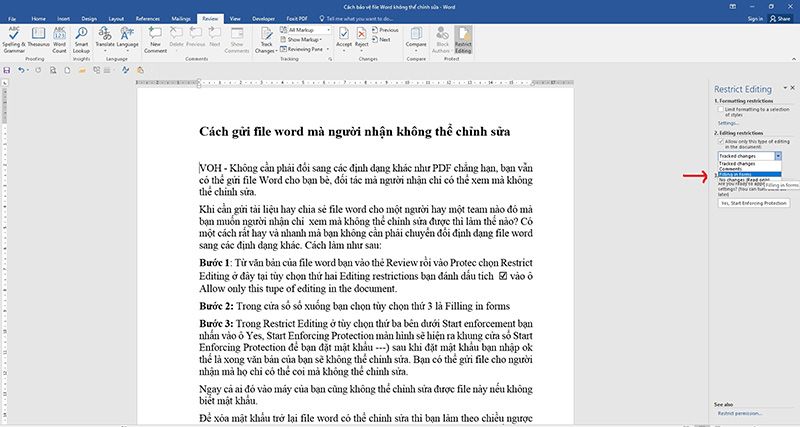The height and width of the screenshot is (427, 800).
Task: Click the document heading text
Action: coord(355,132)
